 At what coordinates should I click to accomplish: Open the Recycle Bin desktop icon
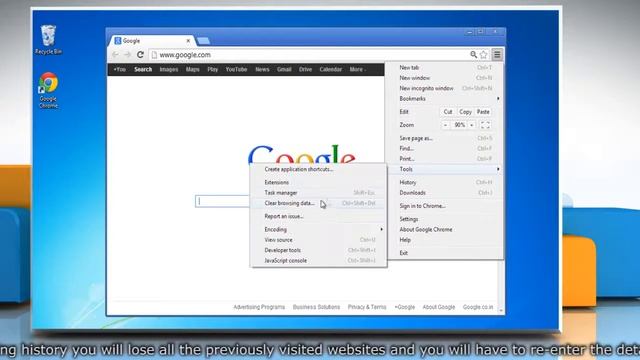pyautogui.click(x=48, y=40)
